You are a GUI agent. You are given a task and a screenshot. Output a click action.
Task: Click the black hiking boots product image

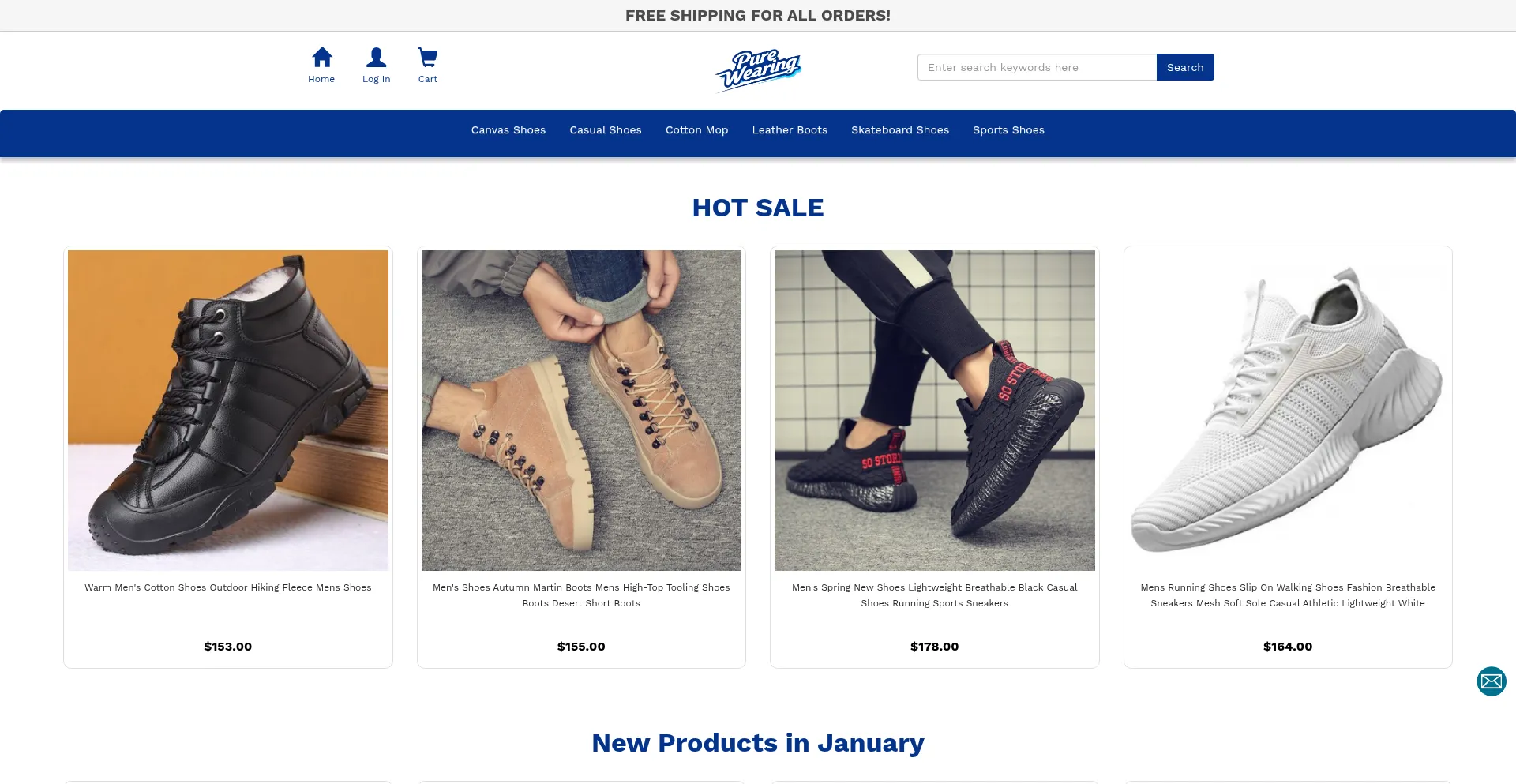pos(227,409)
